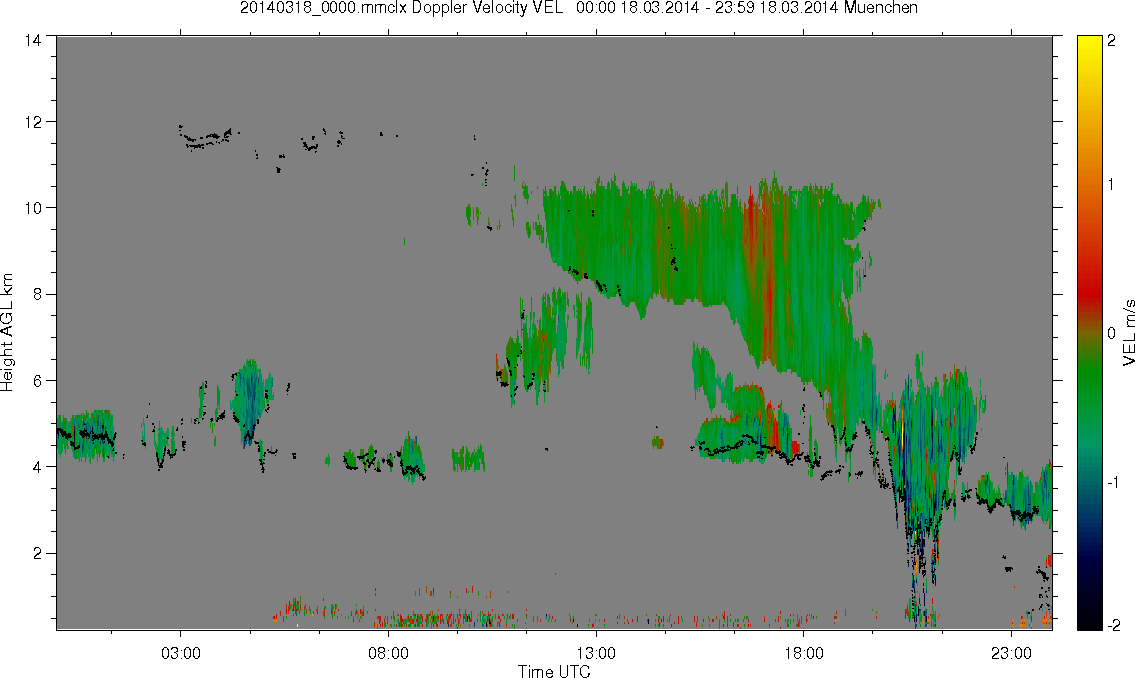Click the colorbar tick label '-2'
This screenshot has height=678, width=1135.
coord(1113,624)
